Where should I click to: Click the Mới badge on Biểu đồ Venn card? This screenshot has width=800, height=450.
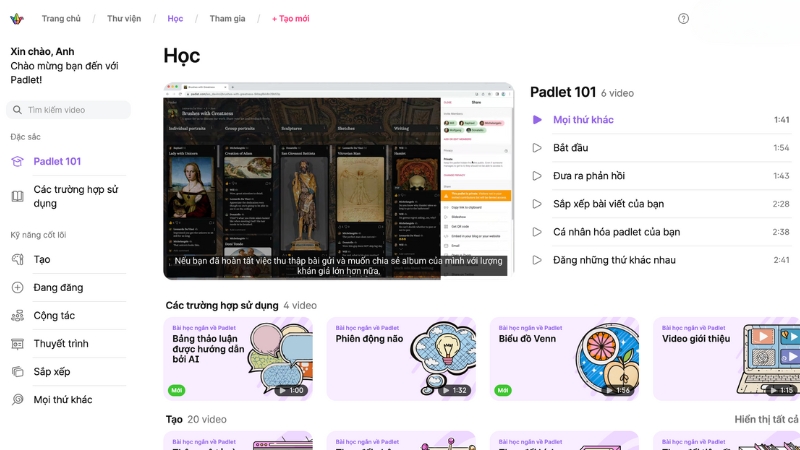503,390
